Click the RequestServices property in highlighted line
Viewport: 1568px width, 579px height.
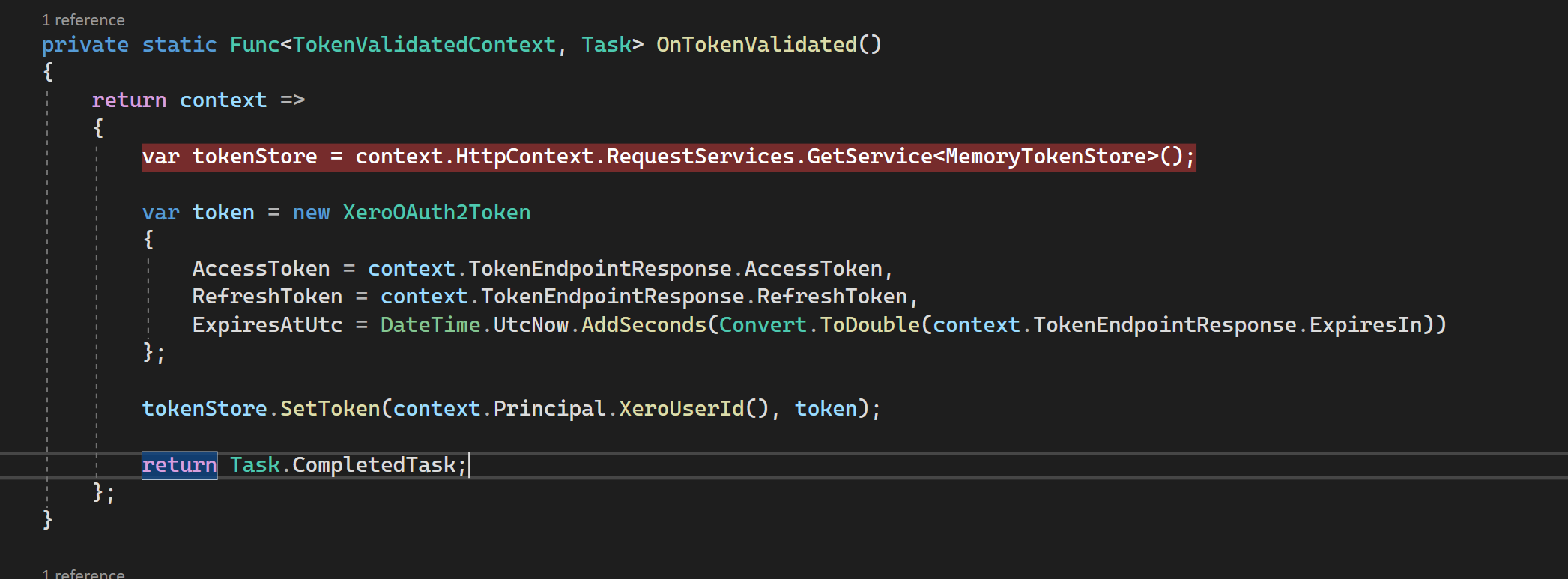point(700,157)
